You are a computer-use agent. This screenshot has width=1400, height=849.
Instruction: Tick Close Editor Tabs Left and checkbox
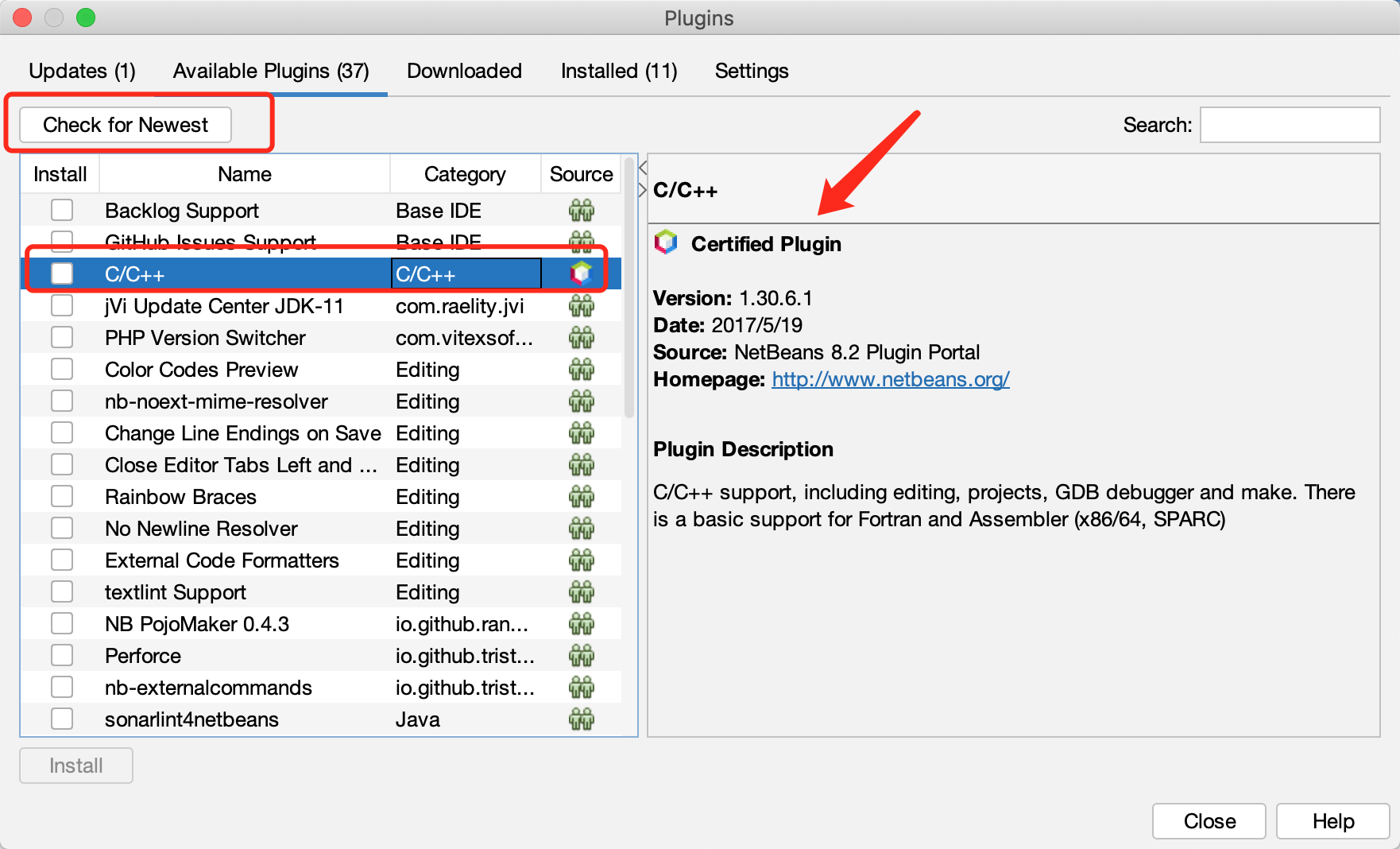pos(62,464)
